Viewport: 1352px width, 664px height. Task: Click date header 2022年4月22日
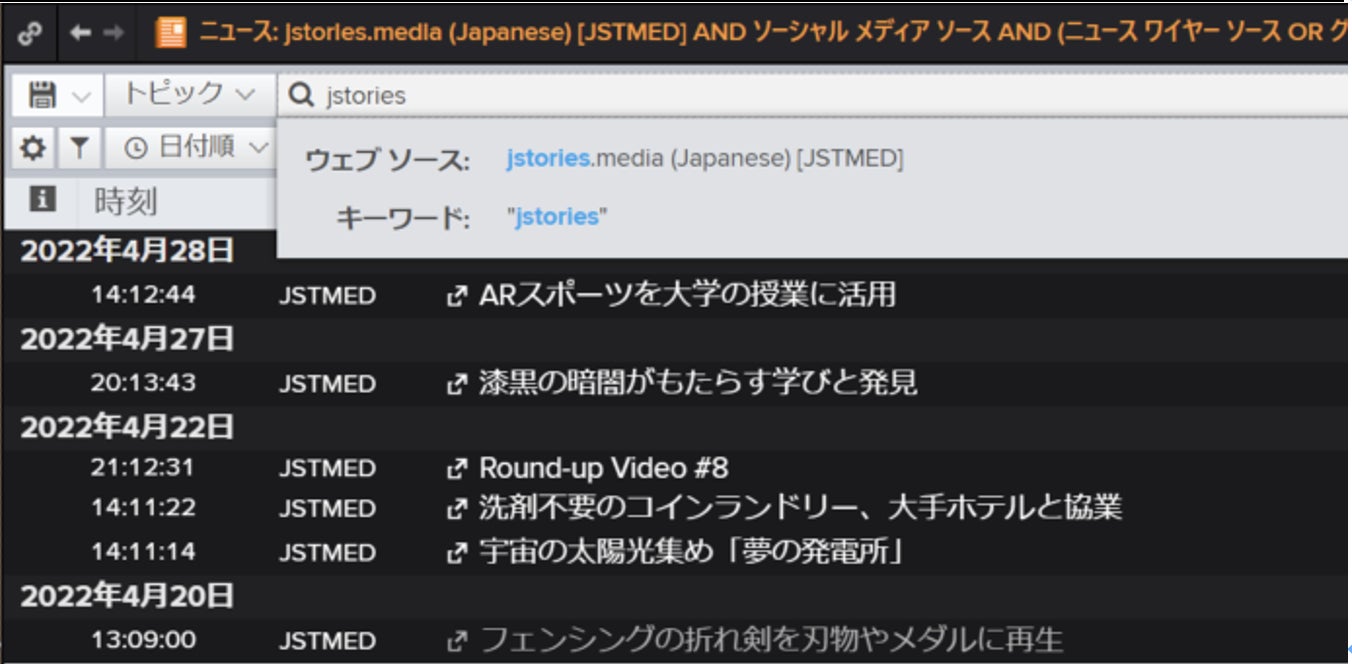tap(127, 427)
